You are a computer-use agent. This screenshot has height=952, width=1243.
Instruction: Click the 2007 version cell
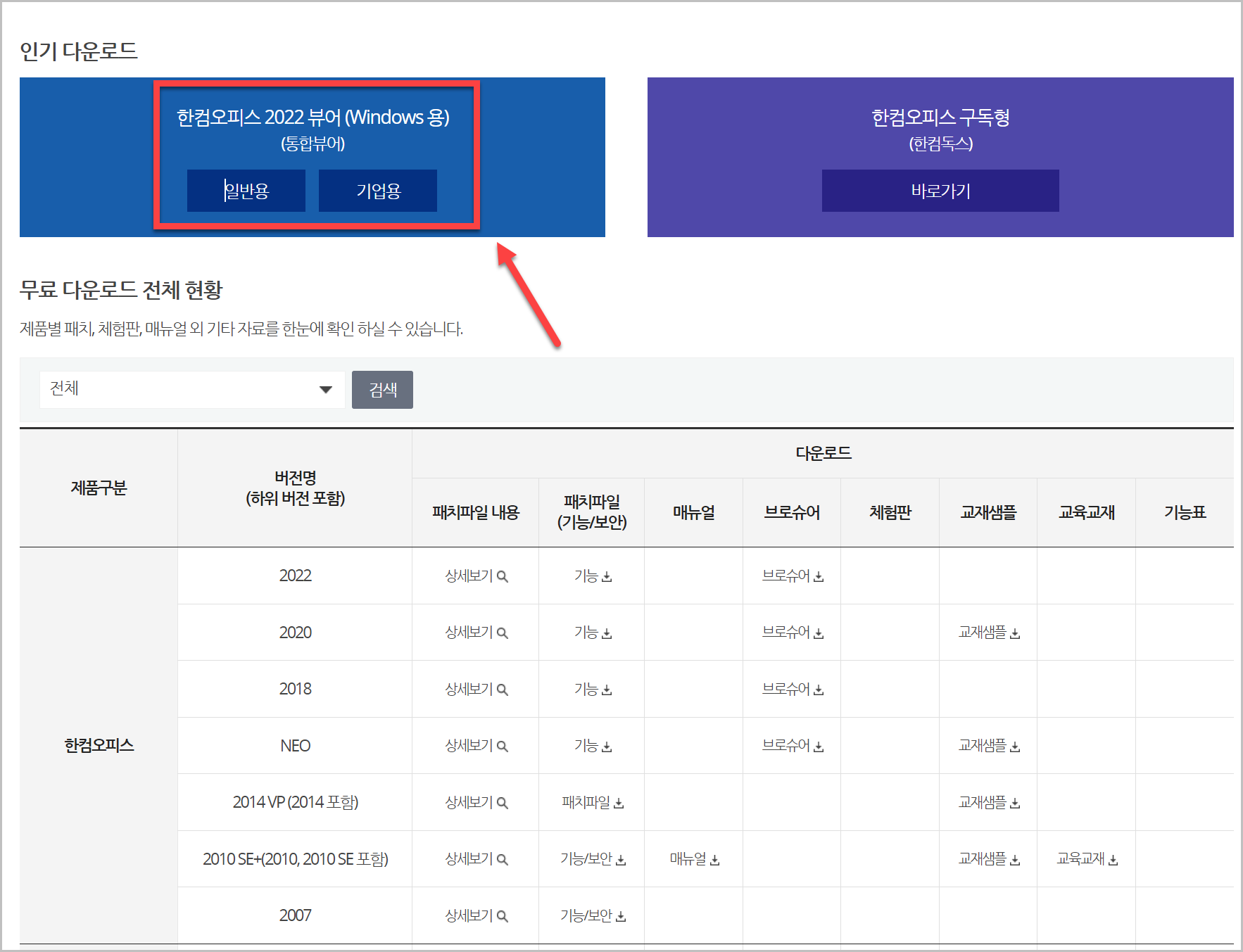[295, 915]
